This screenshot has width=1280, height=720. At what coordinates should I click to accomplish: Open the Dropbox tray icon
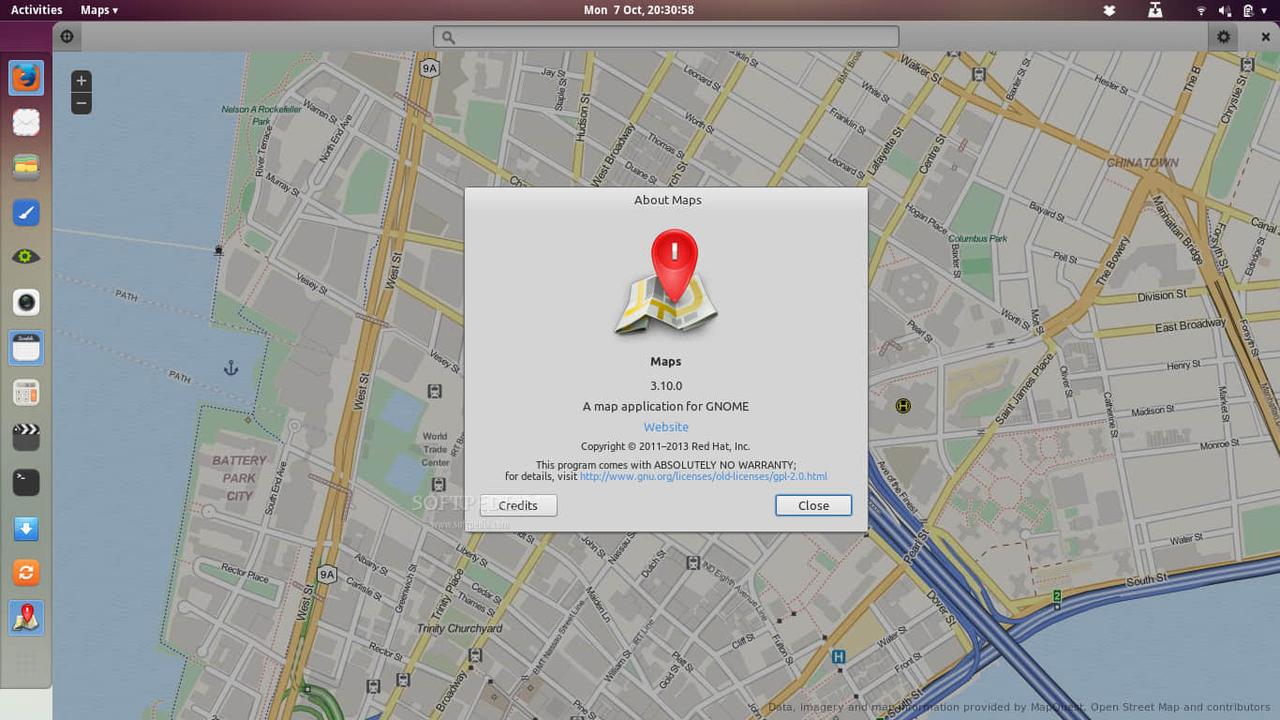(1108, 10)
